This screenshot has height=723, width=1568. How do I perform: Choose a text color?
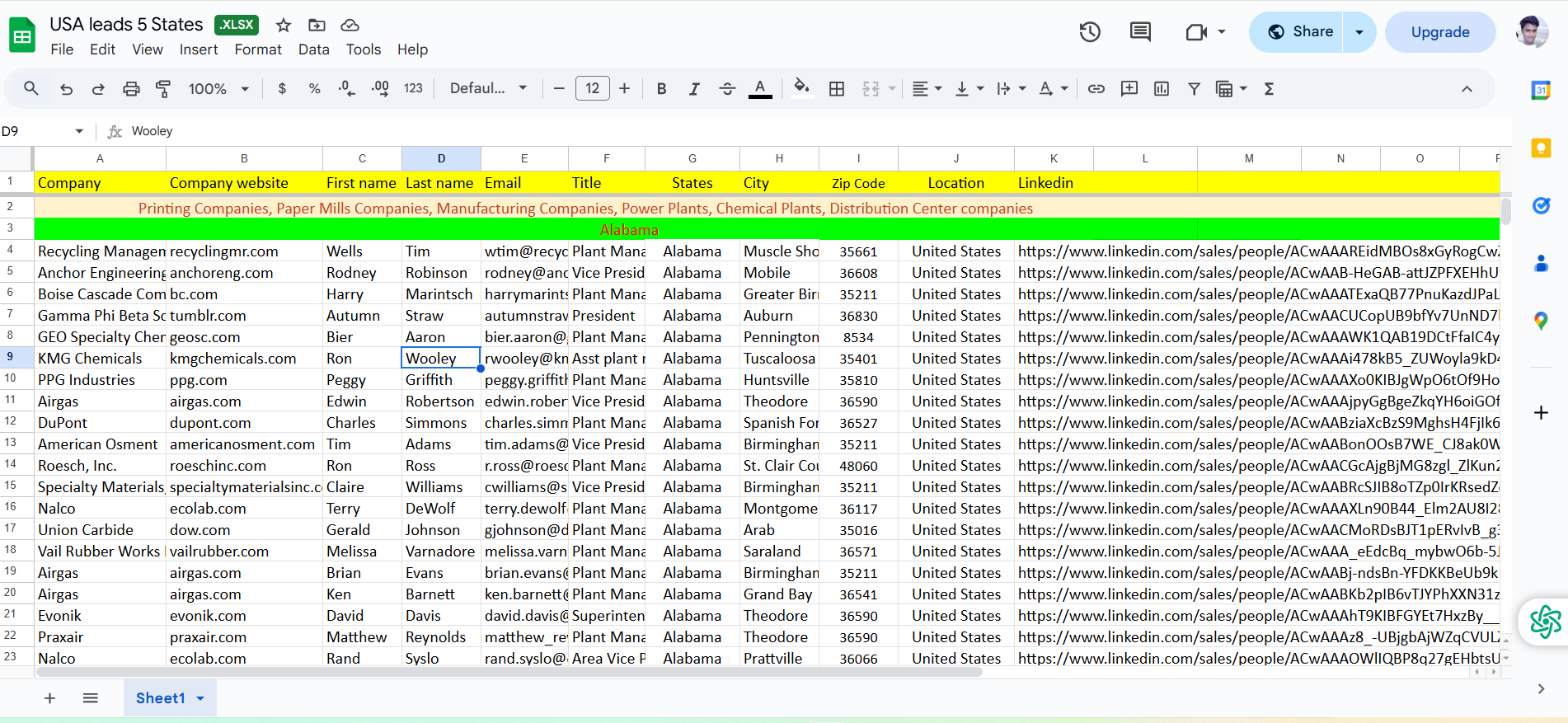pyautogui.click(x=760, y=88)
